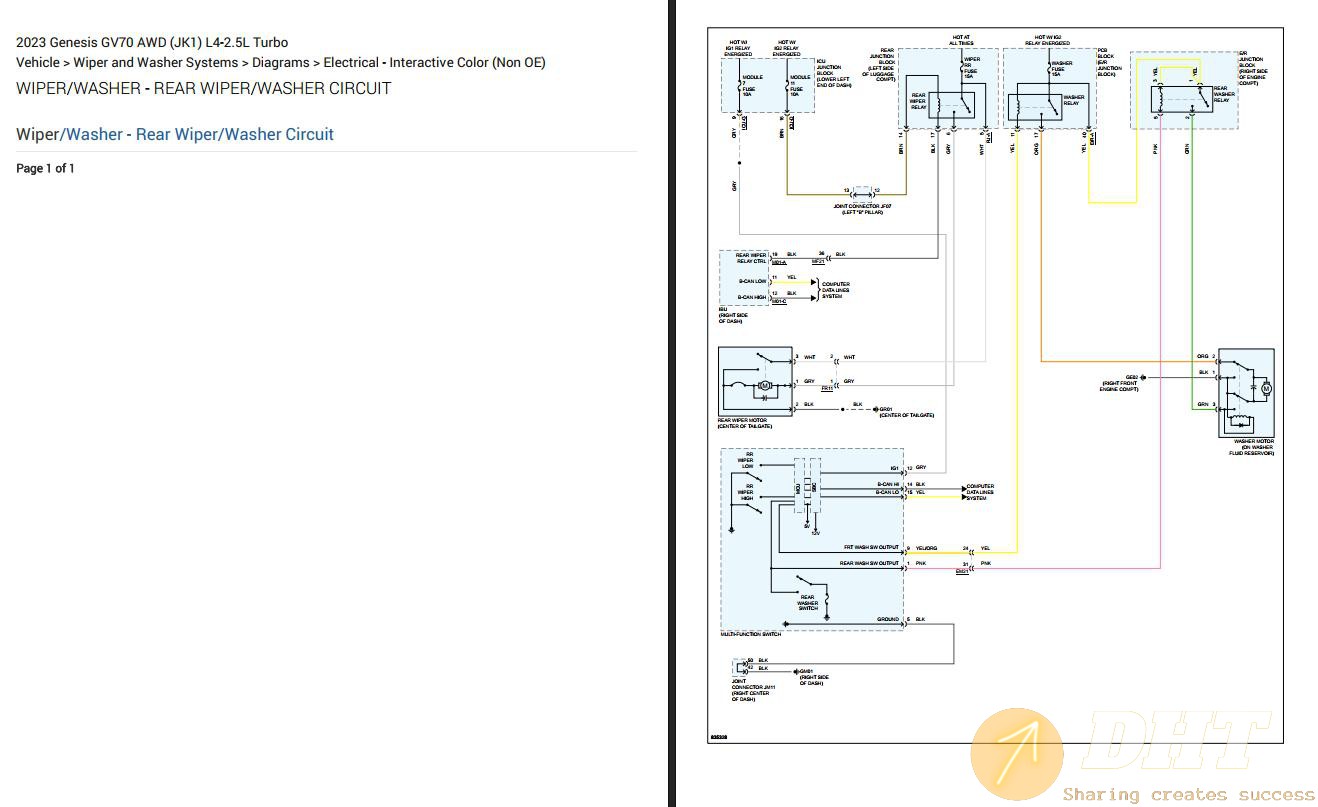Click the 'REAR WIPER RELAY CTRL' pin label
The image size is (1318, 807).
pos(751,258)
